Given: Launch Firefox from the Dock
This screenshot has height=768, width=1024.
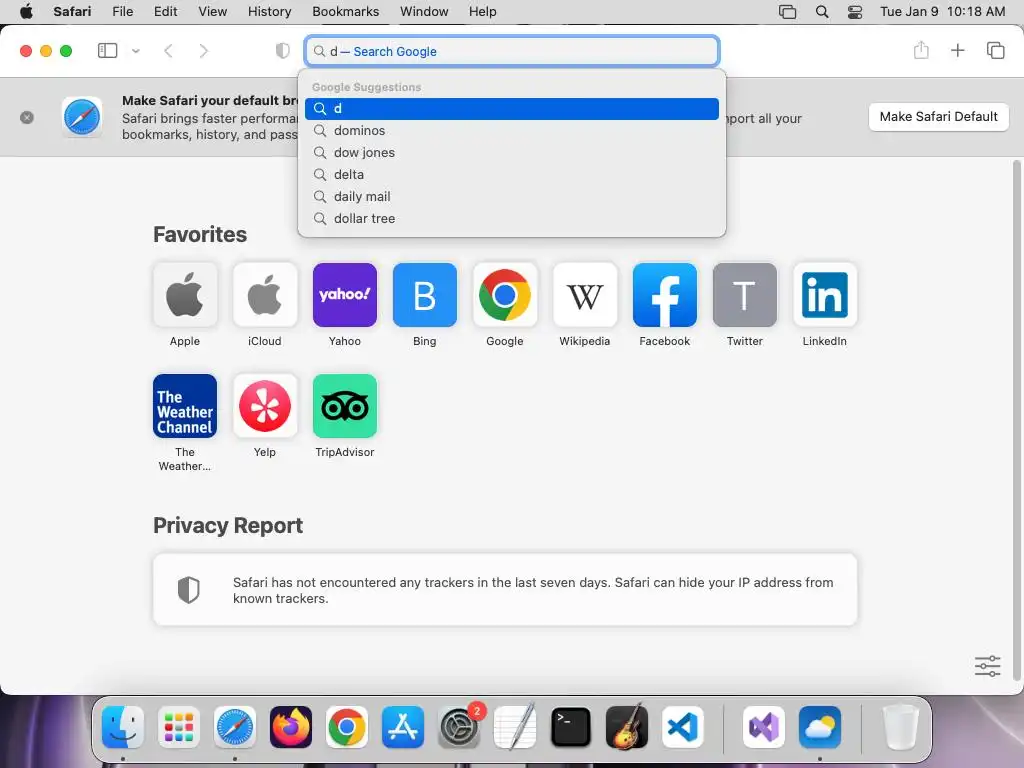Looking at the screenshot, I should pyautogui.click(x=291, y=727).
